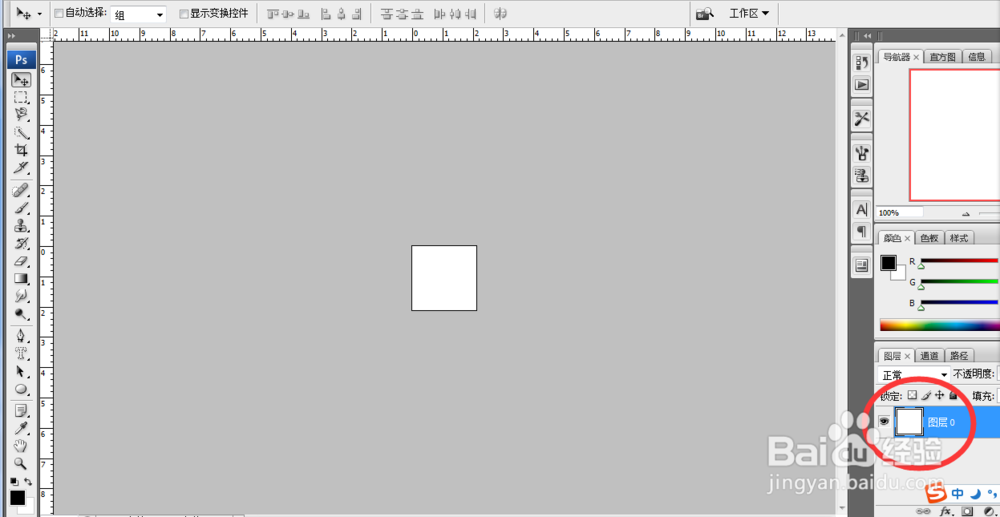This screenshot has height=517, width=1000.
Task: Select the Dodge/Burn tool
Action: coord(21,313)
